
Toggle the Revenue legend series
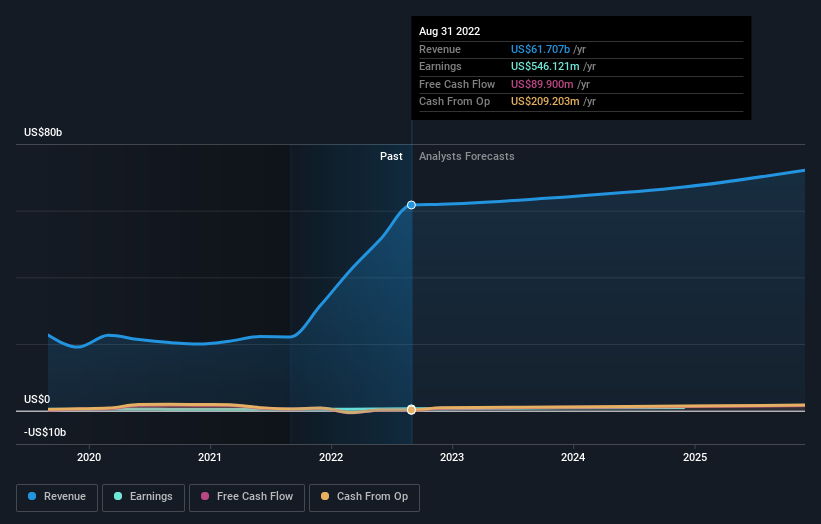[x=57, y=497]
